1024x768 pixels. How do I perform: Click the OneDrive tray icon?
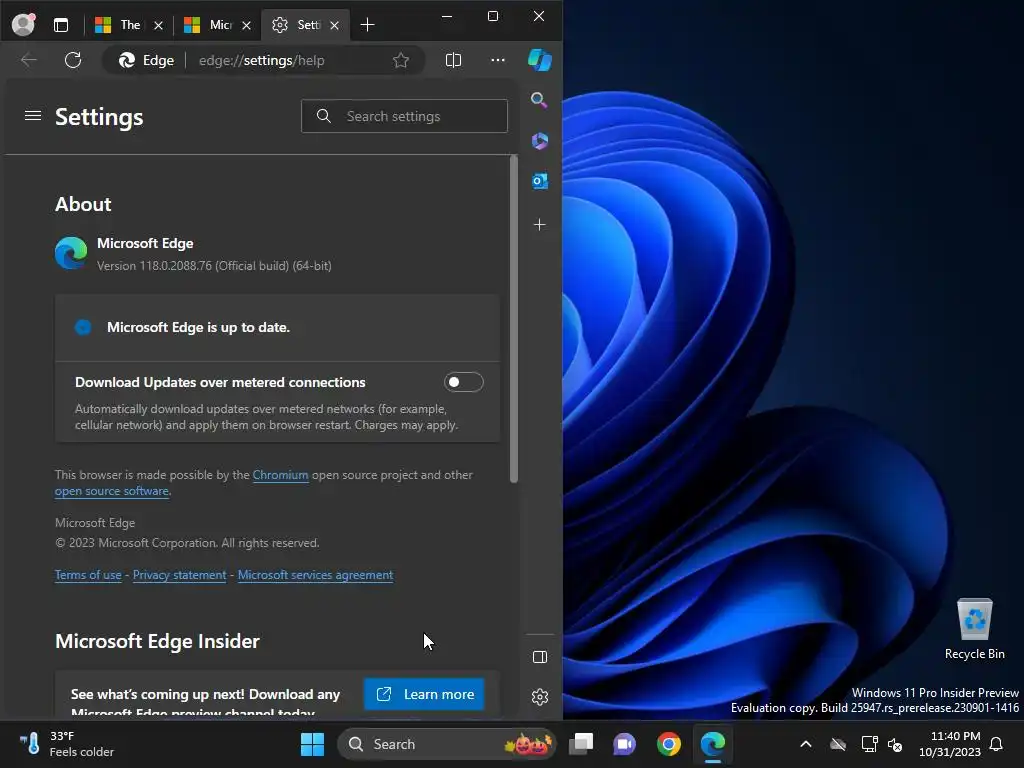(838, 744)
